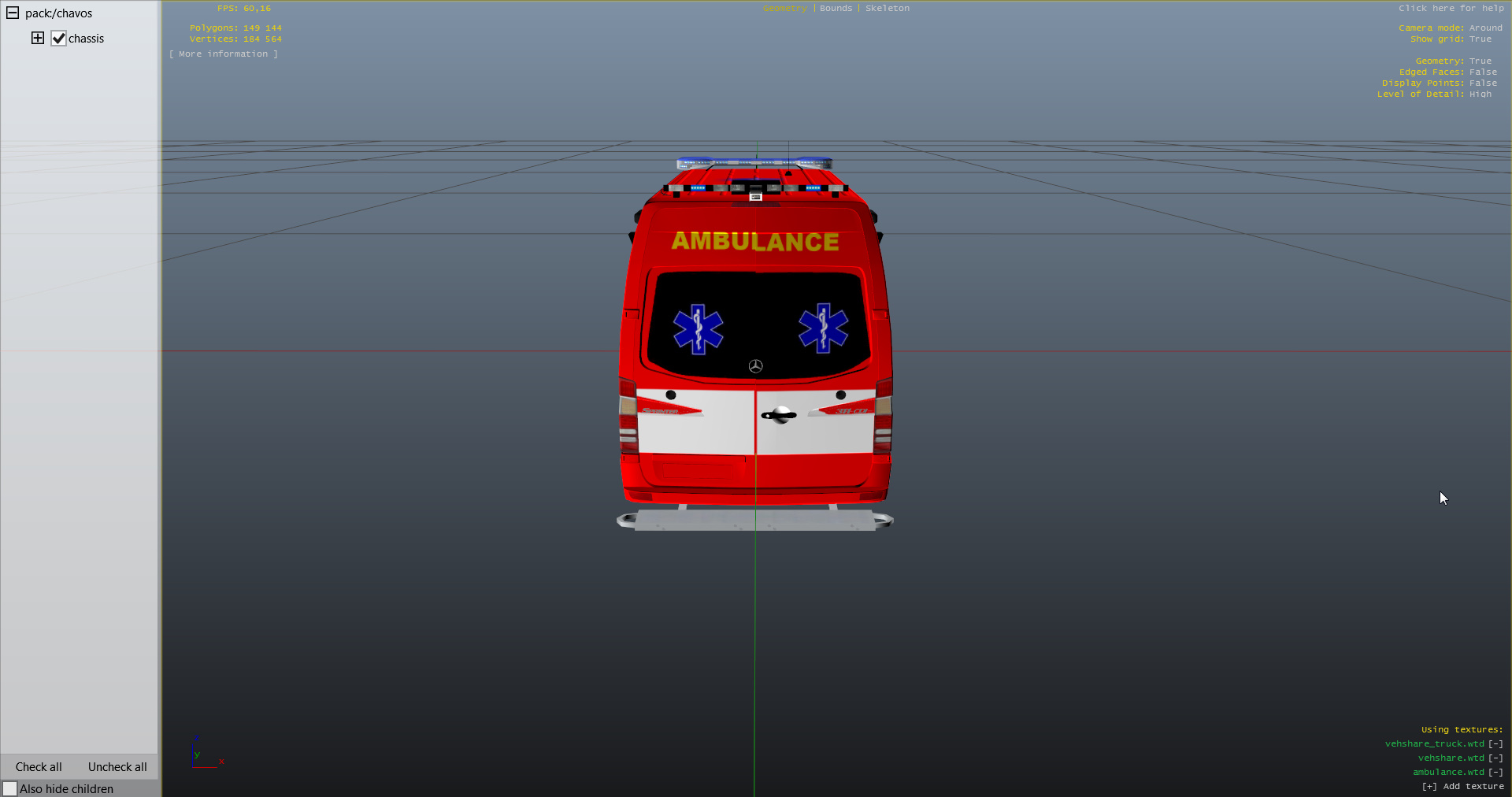The height and width of the screenshot is (797, 1512).
Task: Remove ambulance.wtd with its [-] button
Action: [1495, 772]
